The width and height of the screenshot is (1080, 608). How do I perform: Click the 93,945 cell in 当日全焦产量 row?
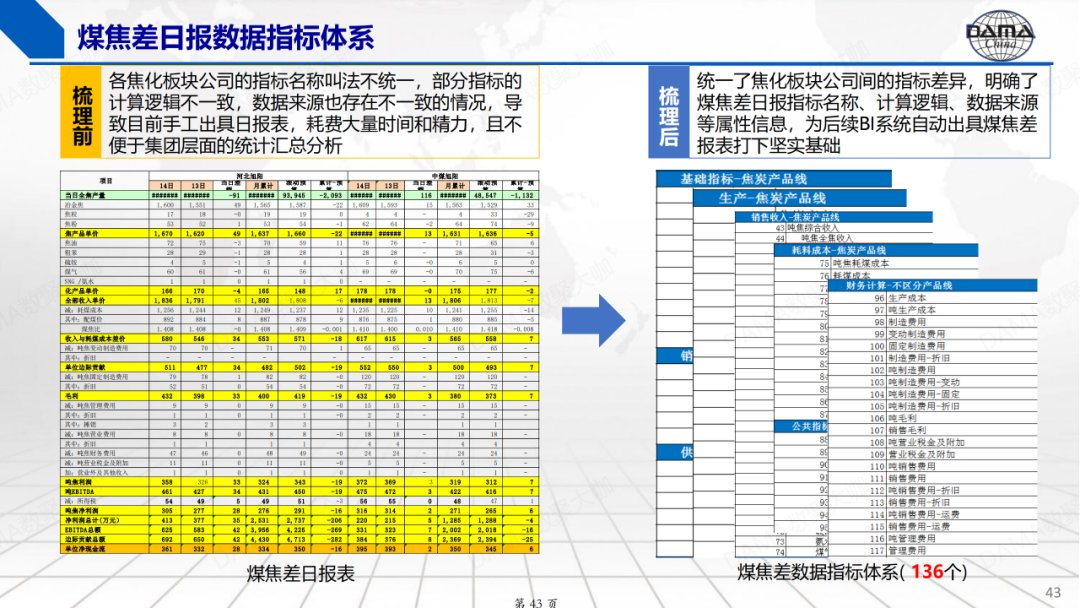[294, 196]
